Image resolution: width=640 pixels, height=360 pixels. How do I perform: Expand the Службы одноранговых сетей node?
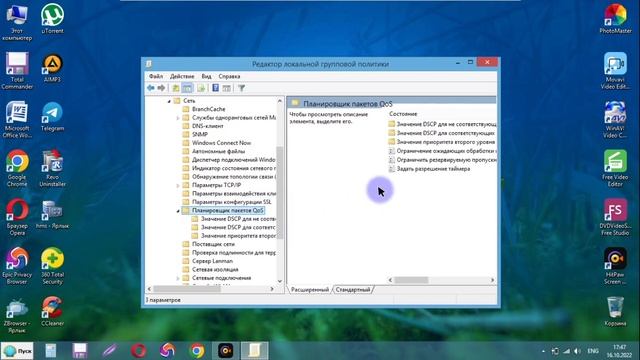[178, 118]
